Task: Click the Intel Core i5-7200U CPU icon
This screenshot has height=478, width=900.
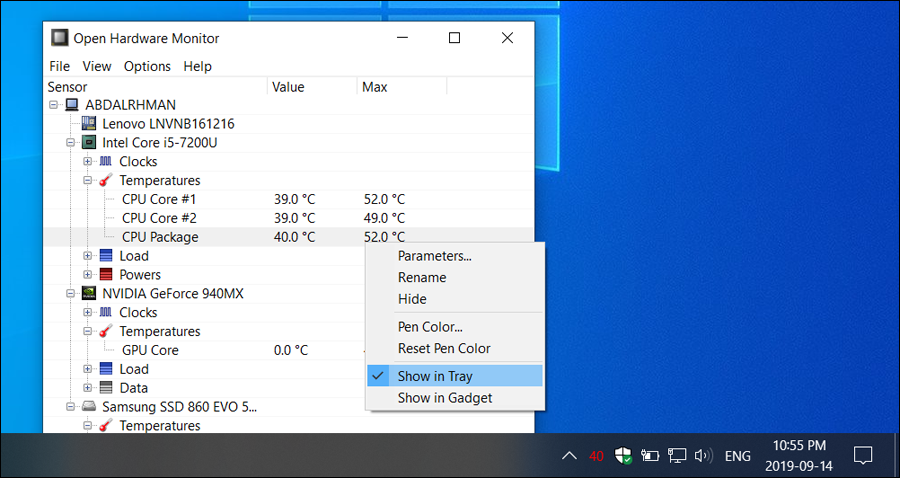Action: [89, 142]
